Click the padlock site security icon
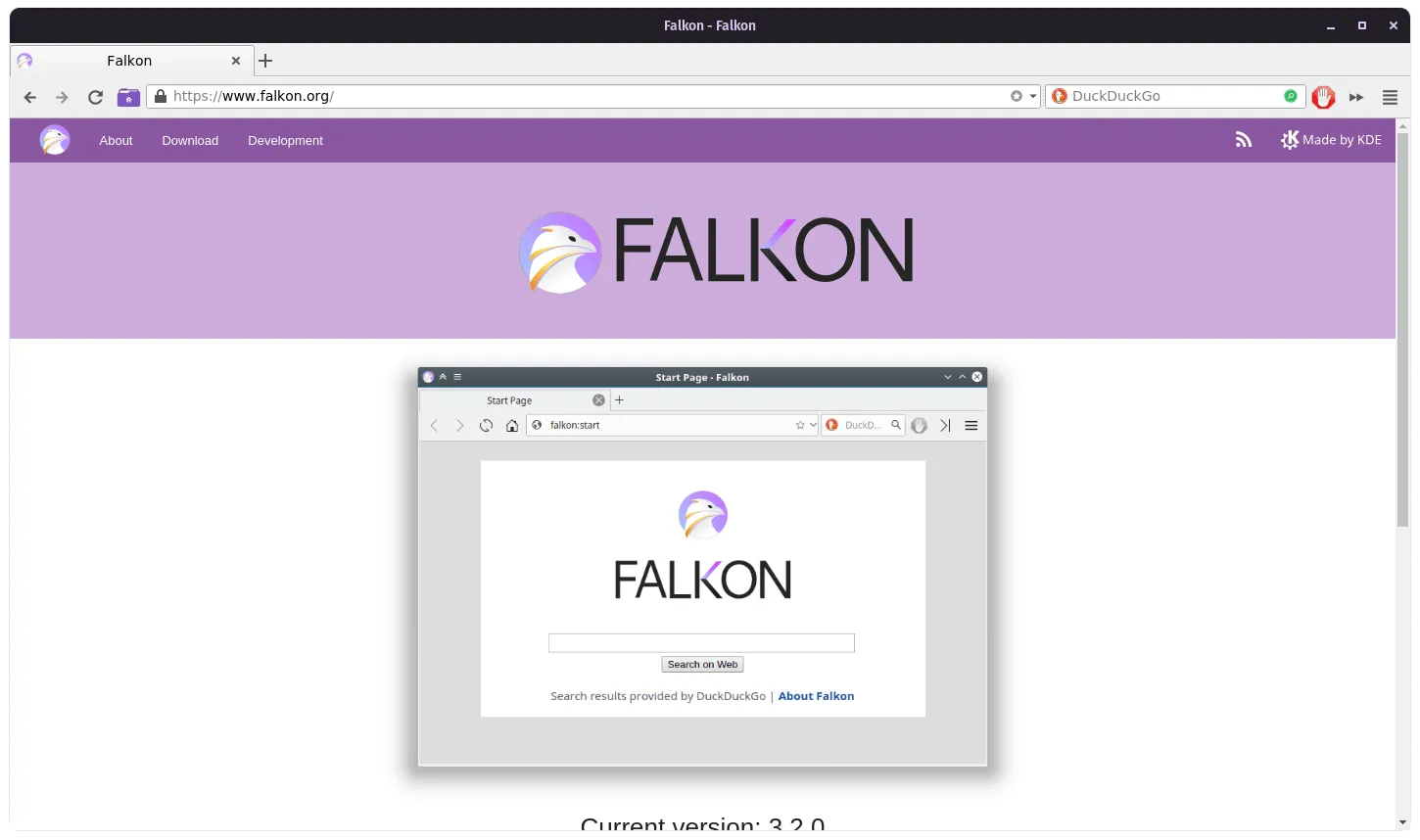Image resolution: width=1420 pixels, height=840 pixels. 161,96
